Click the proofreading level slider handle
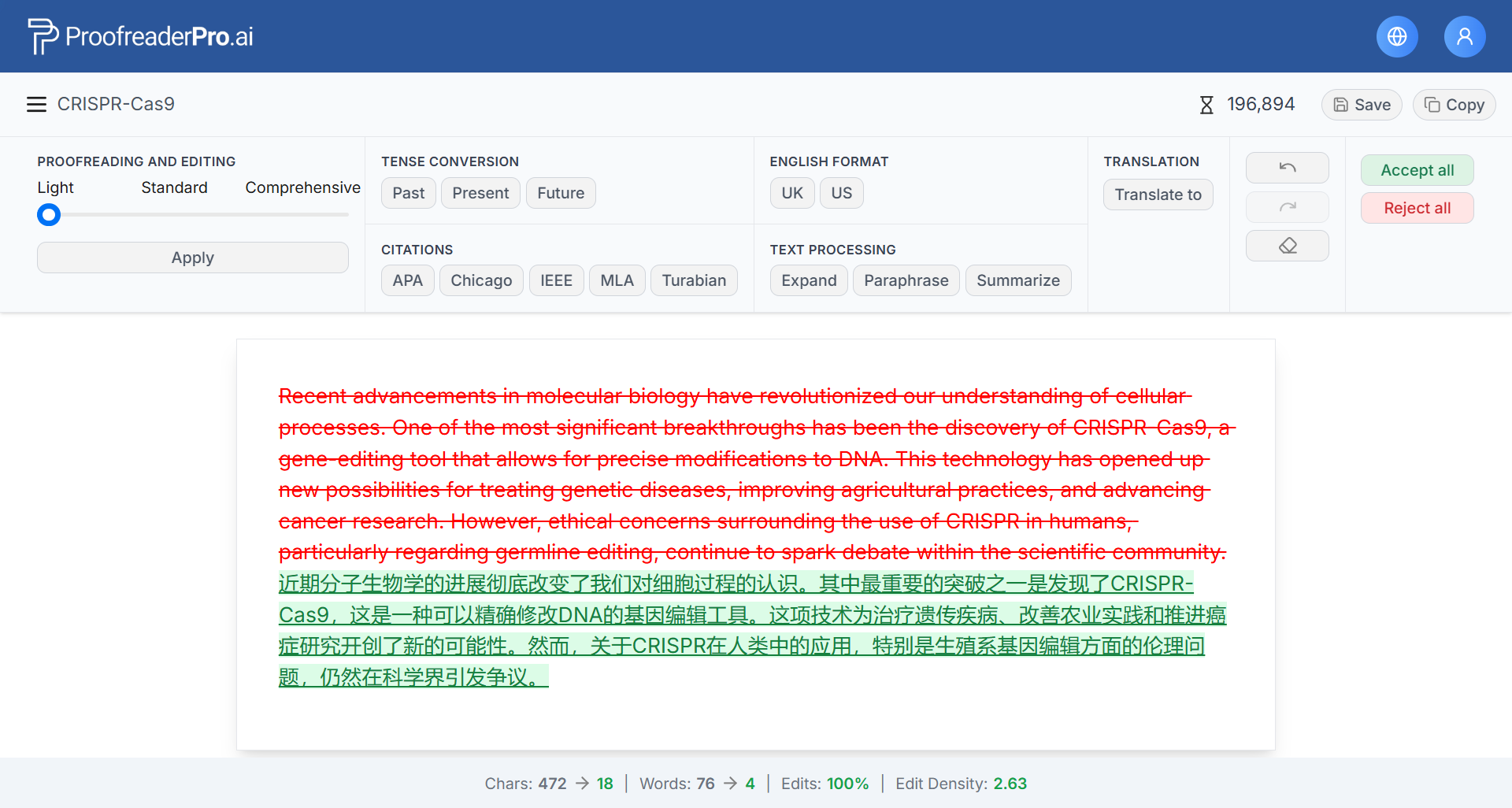 pyautogui.click(x=49, y=214)
